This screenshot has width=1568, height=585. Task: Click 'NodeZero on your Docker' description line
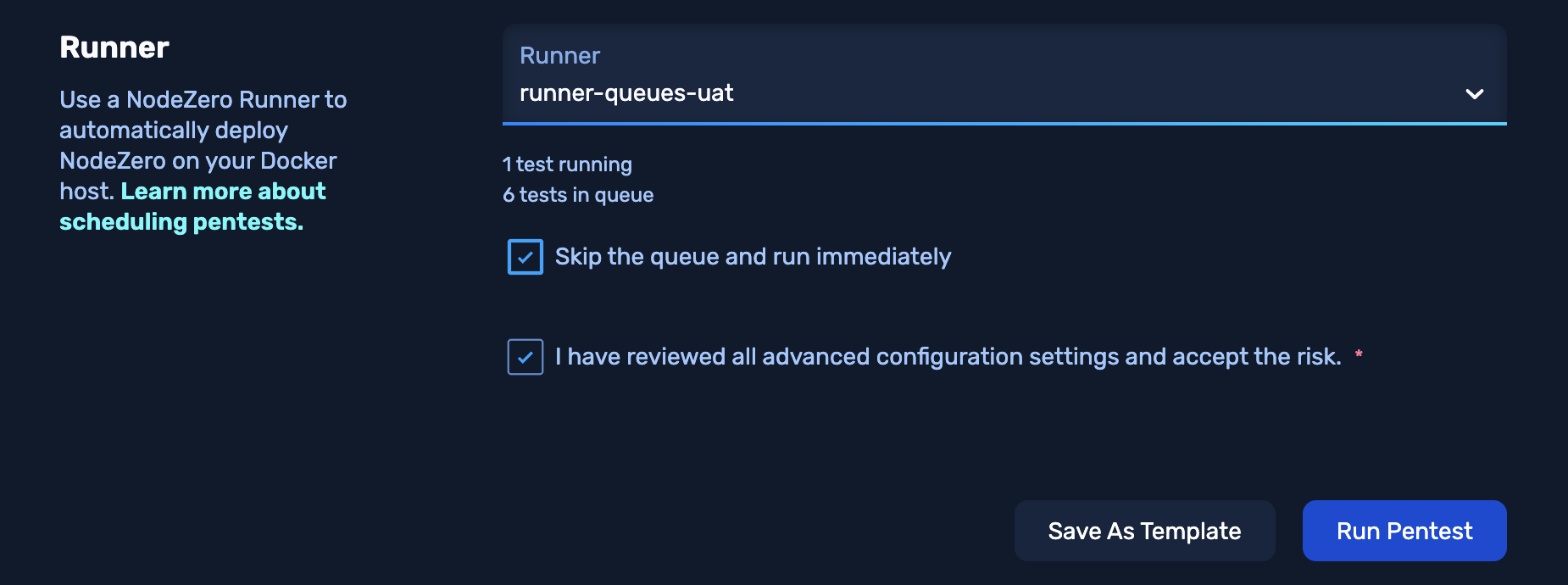pos(198,161)
